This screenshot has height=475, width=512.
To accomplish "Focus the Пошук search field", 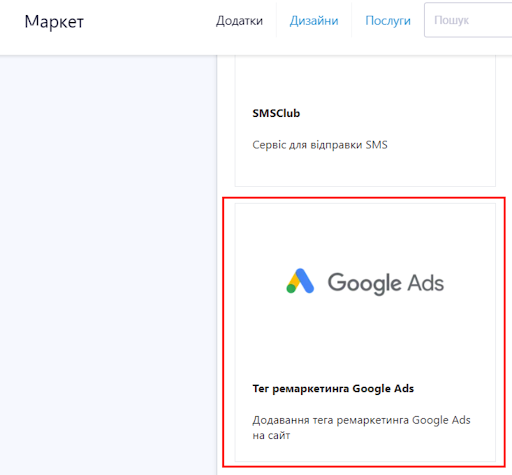I will pos(468,20).
